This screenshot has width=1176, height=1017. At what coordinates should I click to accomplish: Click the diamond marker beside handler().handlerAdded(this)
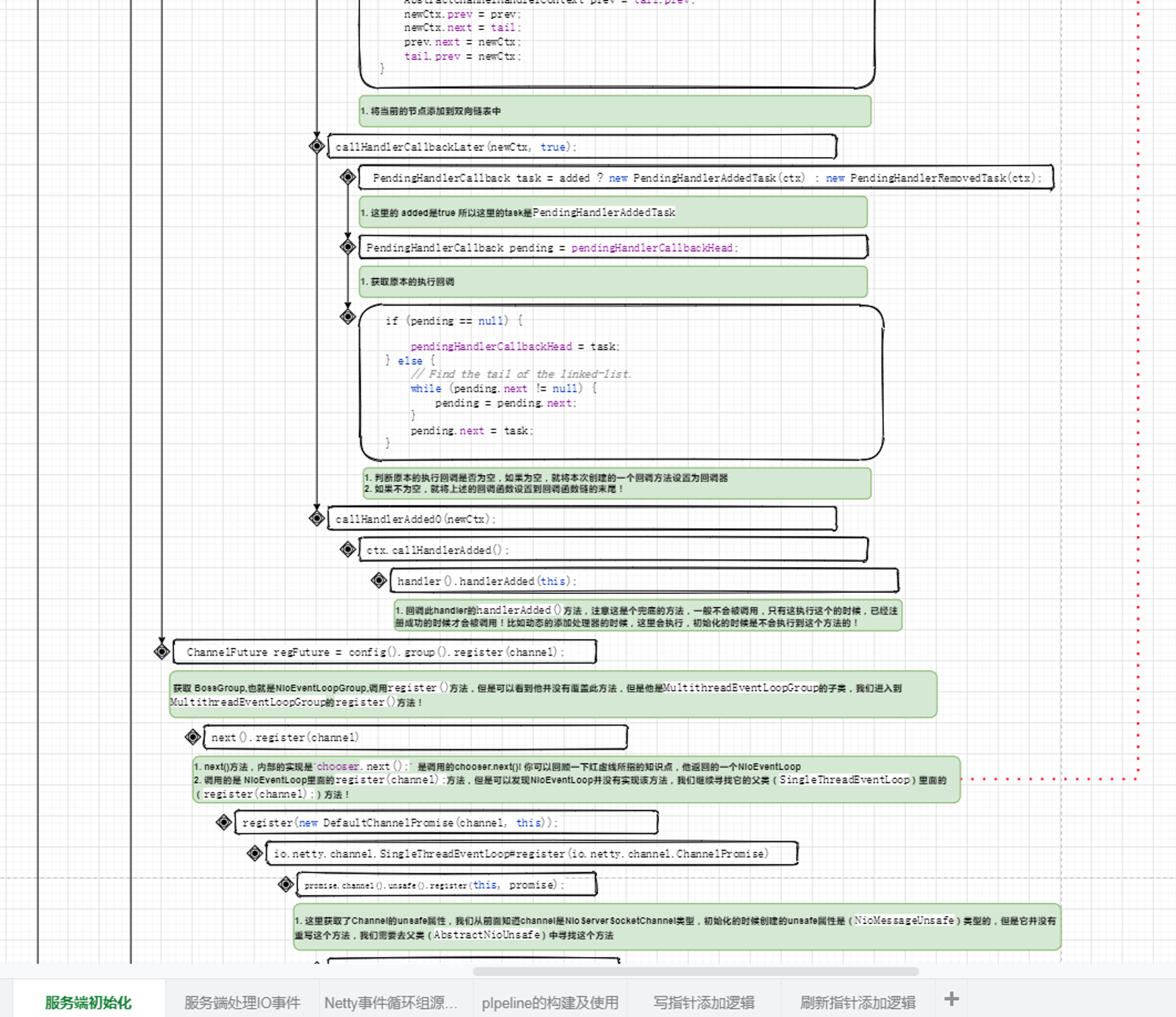coord(379,581)
